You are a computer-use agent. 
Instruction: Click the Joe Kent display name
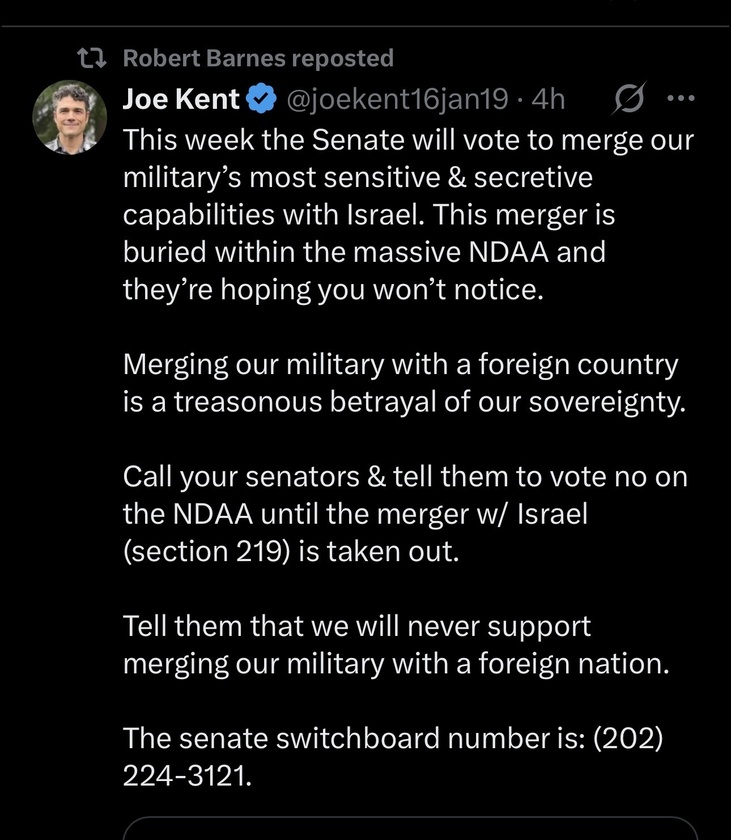click(x=181, y=99)
